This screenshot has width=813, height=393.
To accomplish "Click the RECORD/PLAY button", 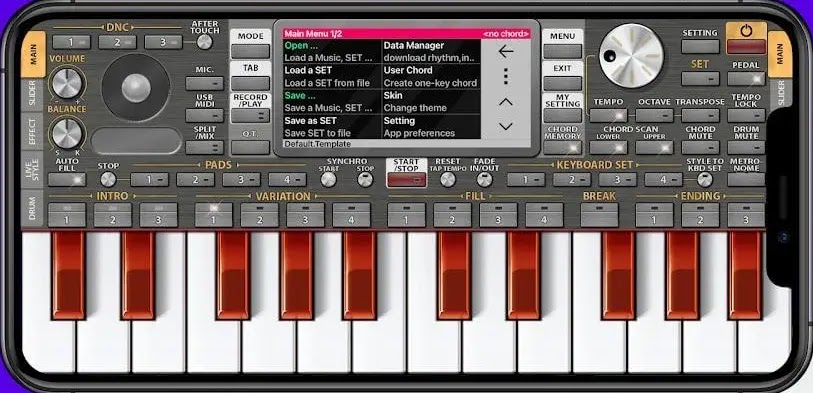I will coord(250,115).
